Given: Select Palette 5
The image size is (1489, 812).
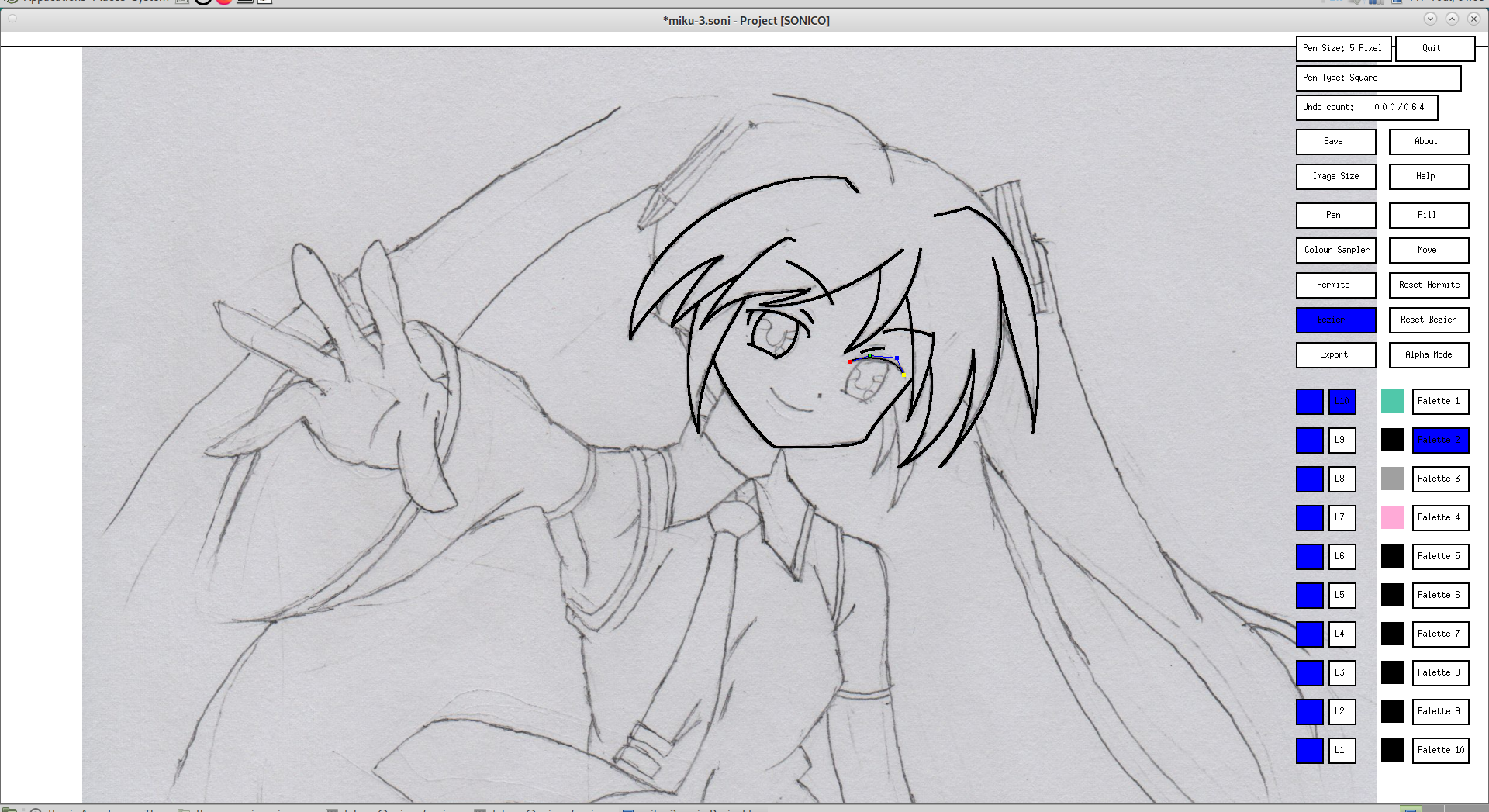Looking at the screenshot, I should coord(1440,556).
